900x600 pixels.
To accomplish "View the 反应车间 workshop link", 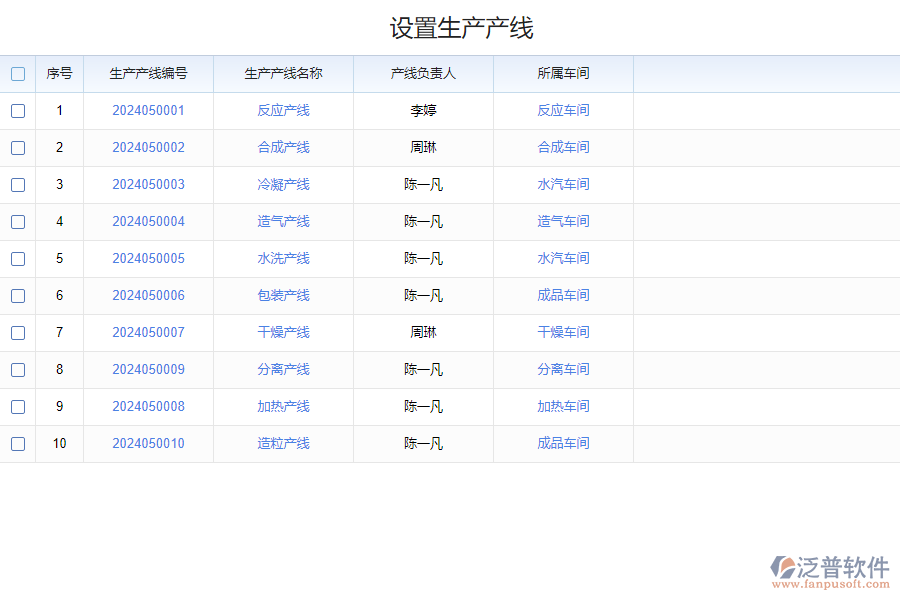I will 562,110.
